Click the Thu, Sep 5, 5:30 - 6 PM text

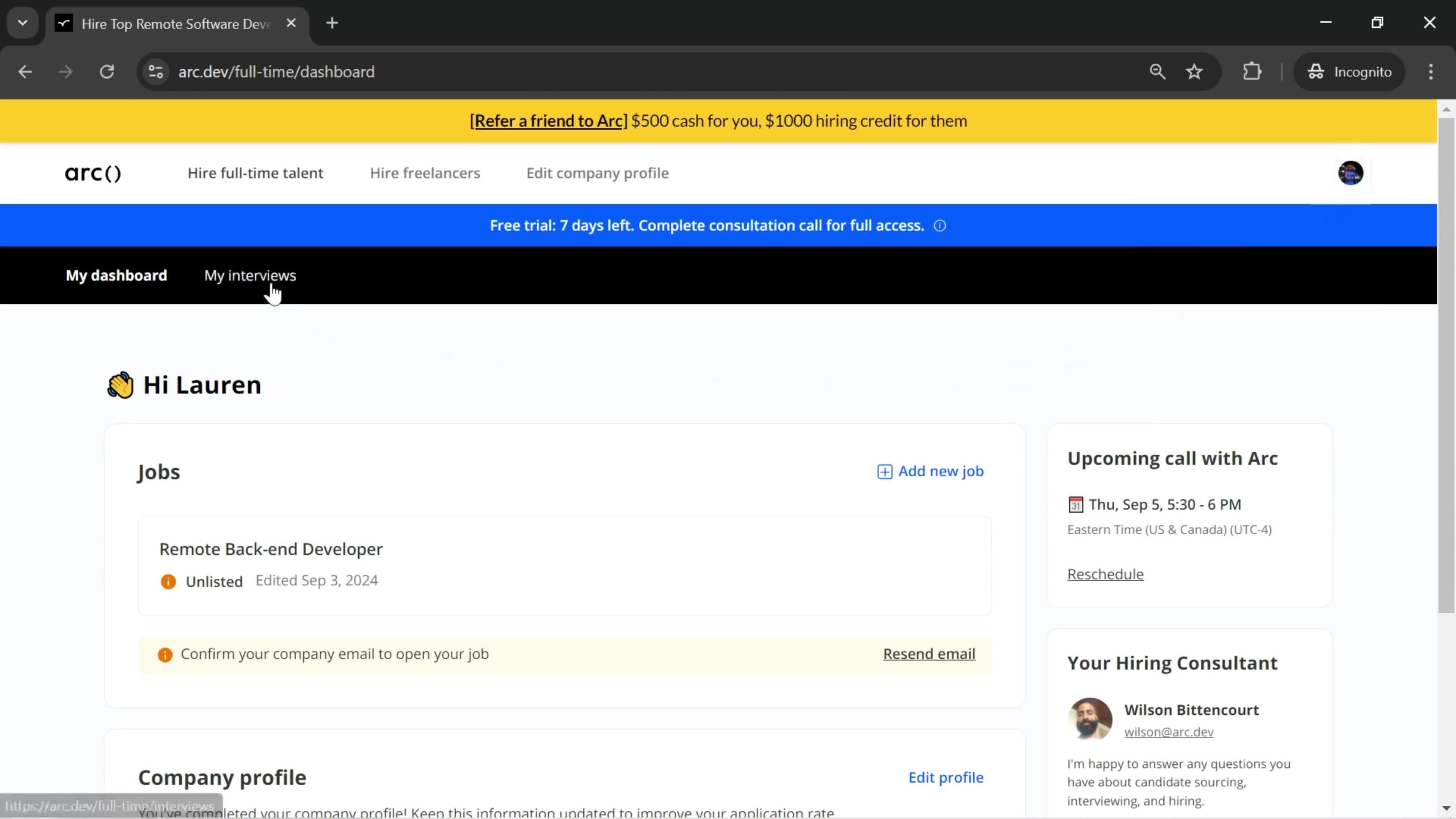1165,504
